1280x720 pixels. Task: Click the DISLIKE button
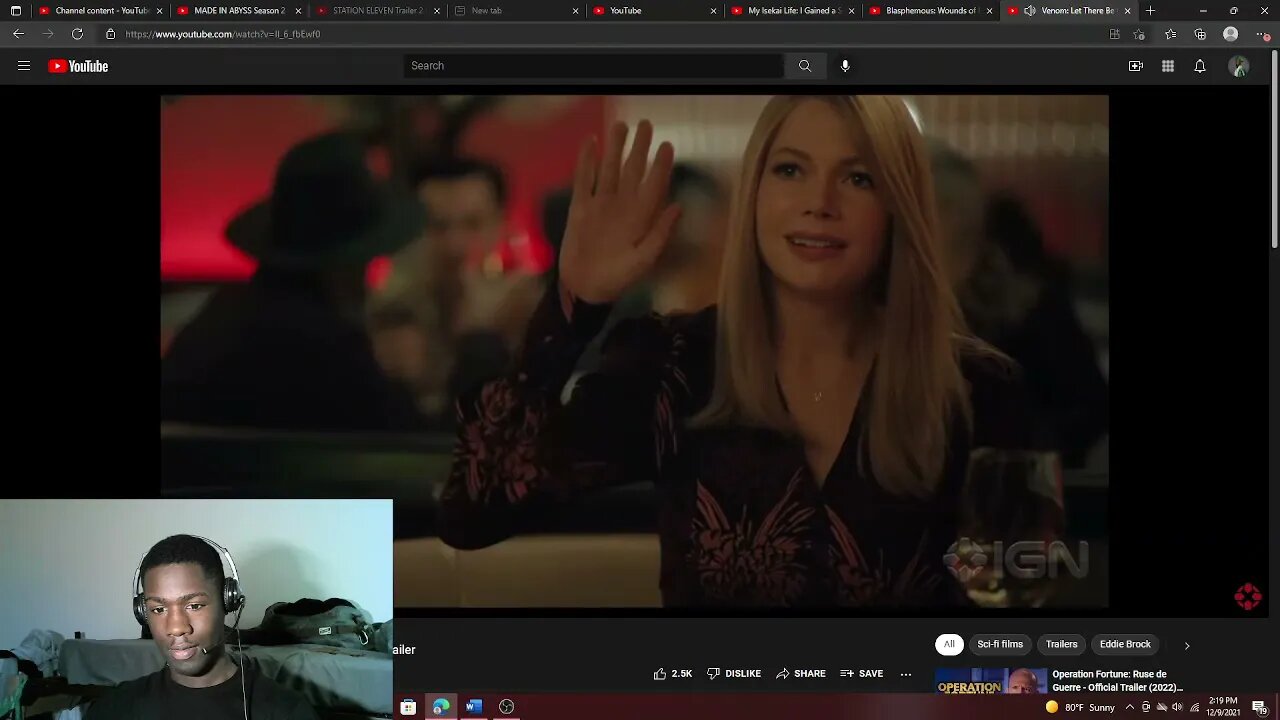click(734, 674)
